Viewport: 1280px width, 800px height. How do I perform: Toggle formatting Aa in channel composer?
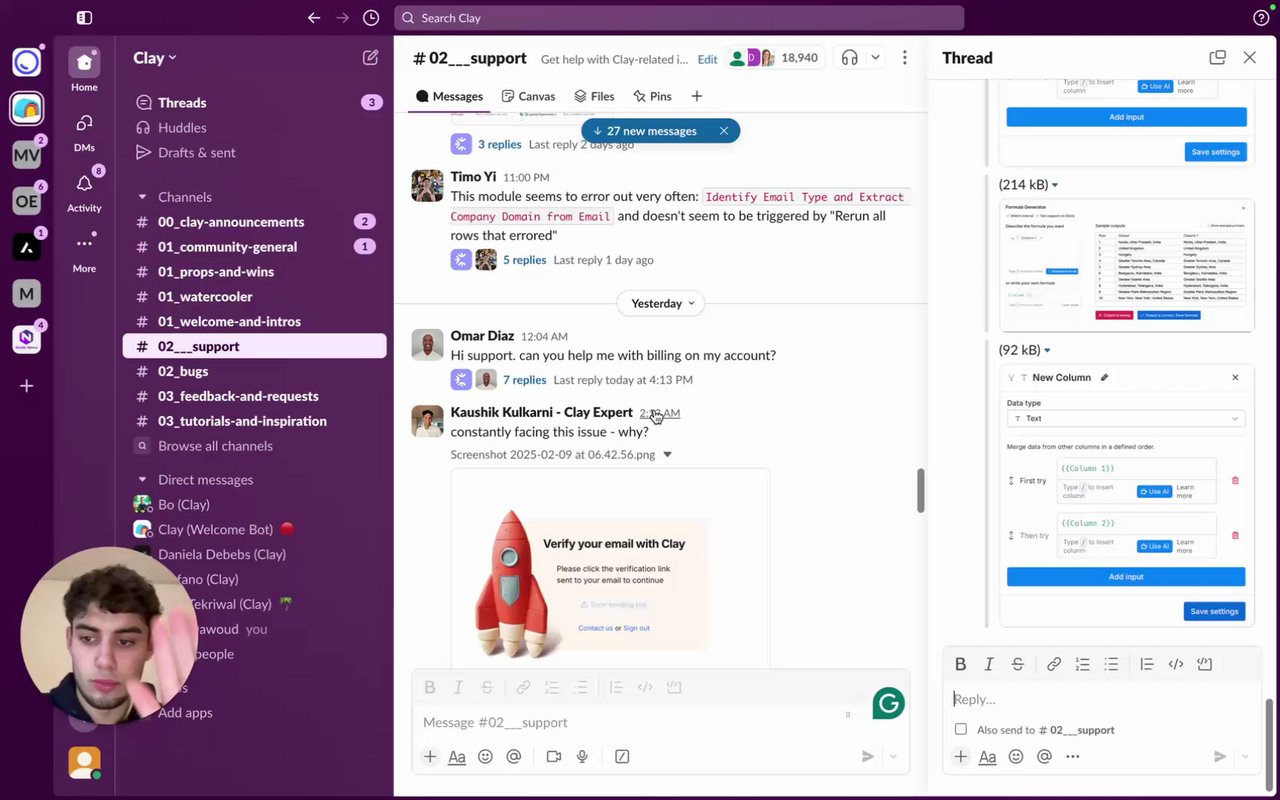click(457, 757)
